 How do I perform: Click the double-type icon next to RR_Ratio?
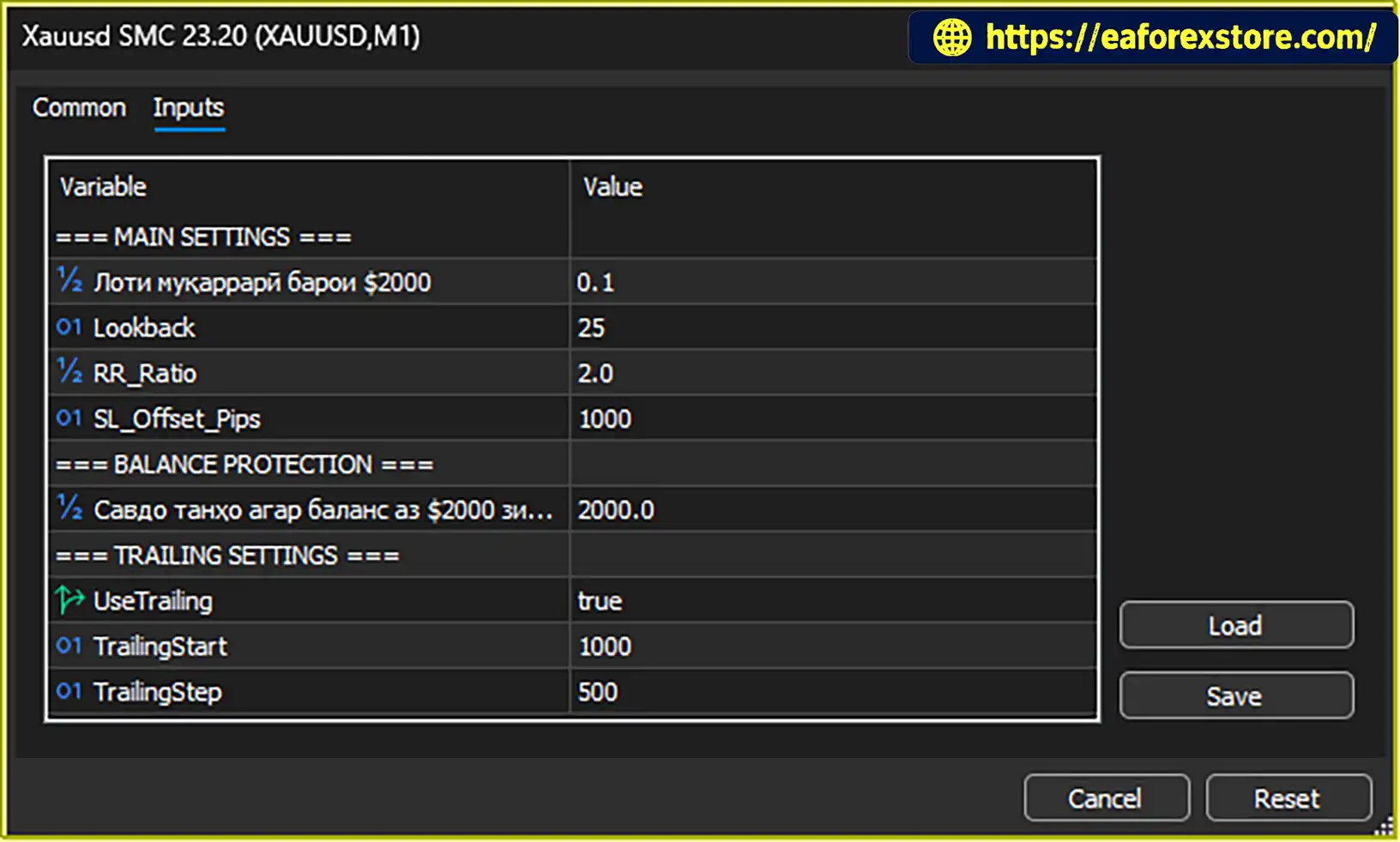(x=69, y=372)
